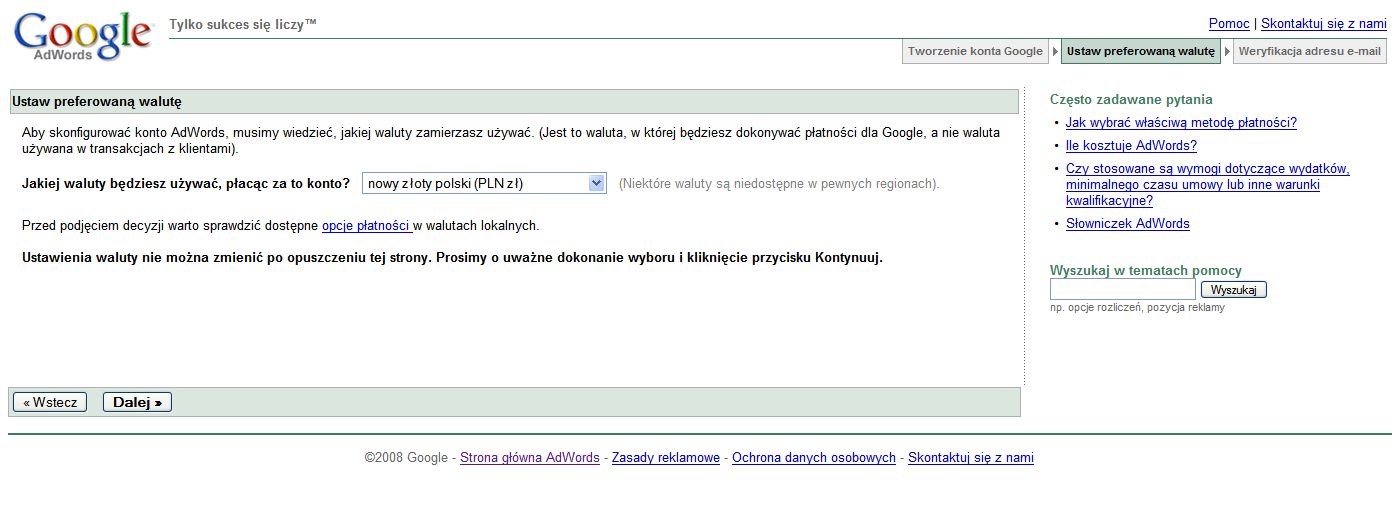
Task: Open 'Ile kosztuje AdWords?' question
Action: pos(1131,146)
